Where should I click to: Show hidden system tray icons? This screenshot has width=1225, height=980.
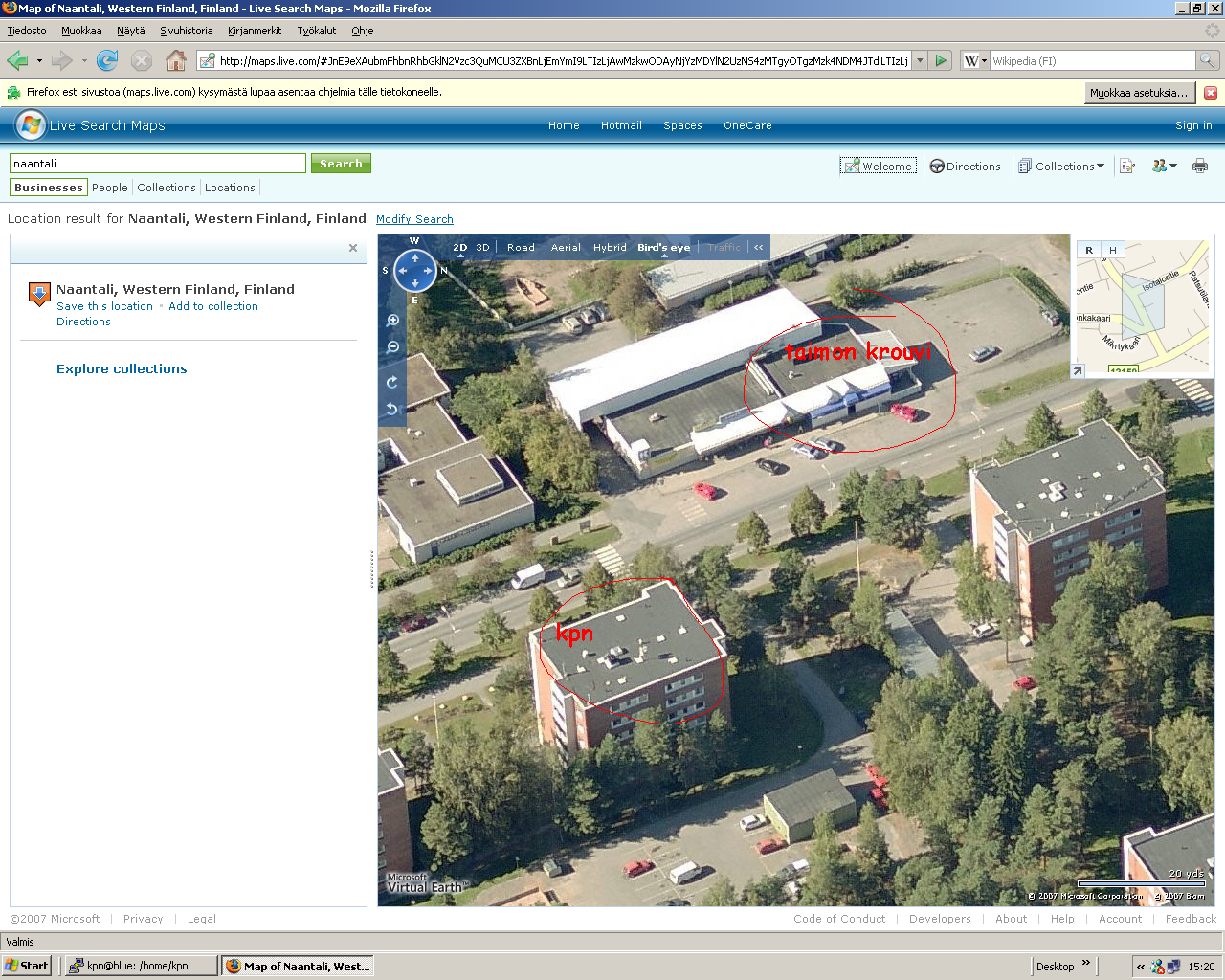1140,967
